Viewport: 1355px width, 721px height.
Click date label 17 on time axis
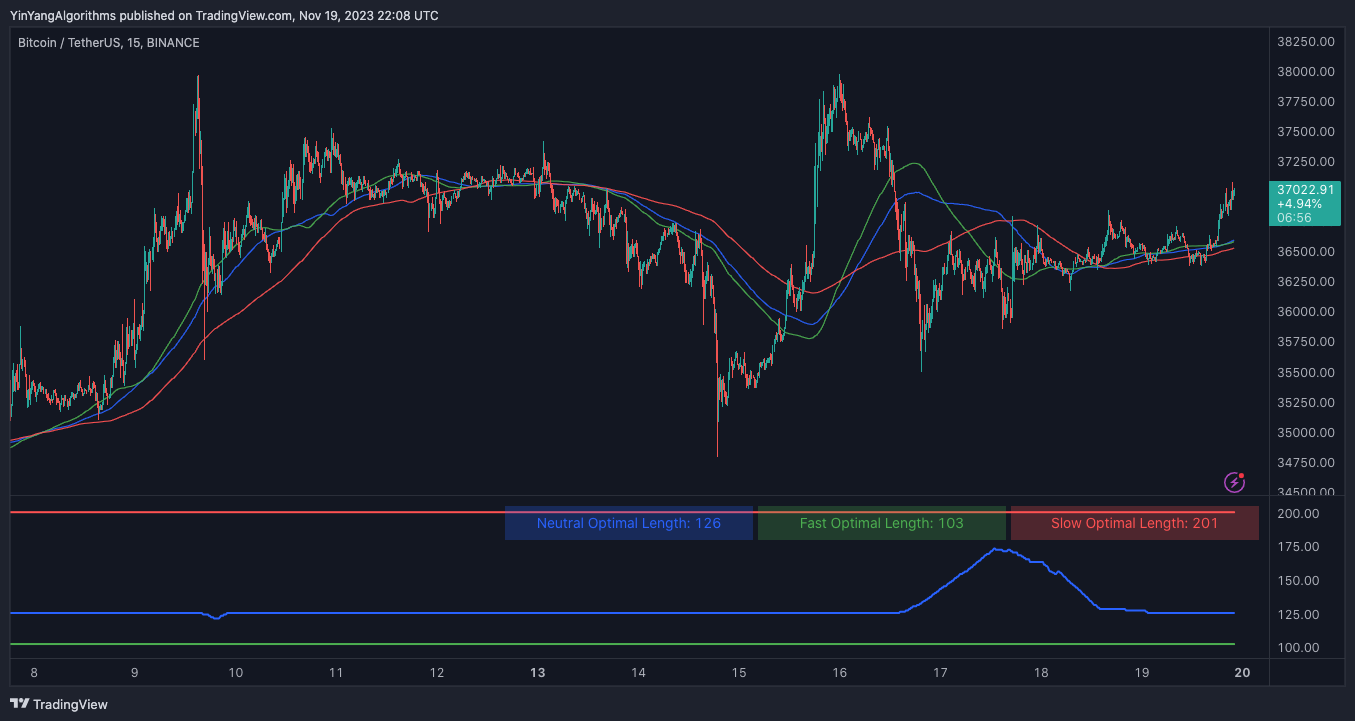coord(940,673)
